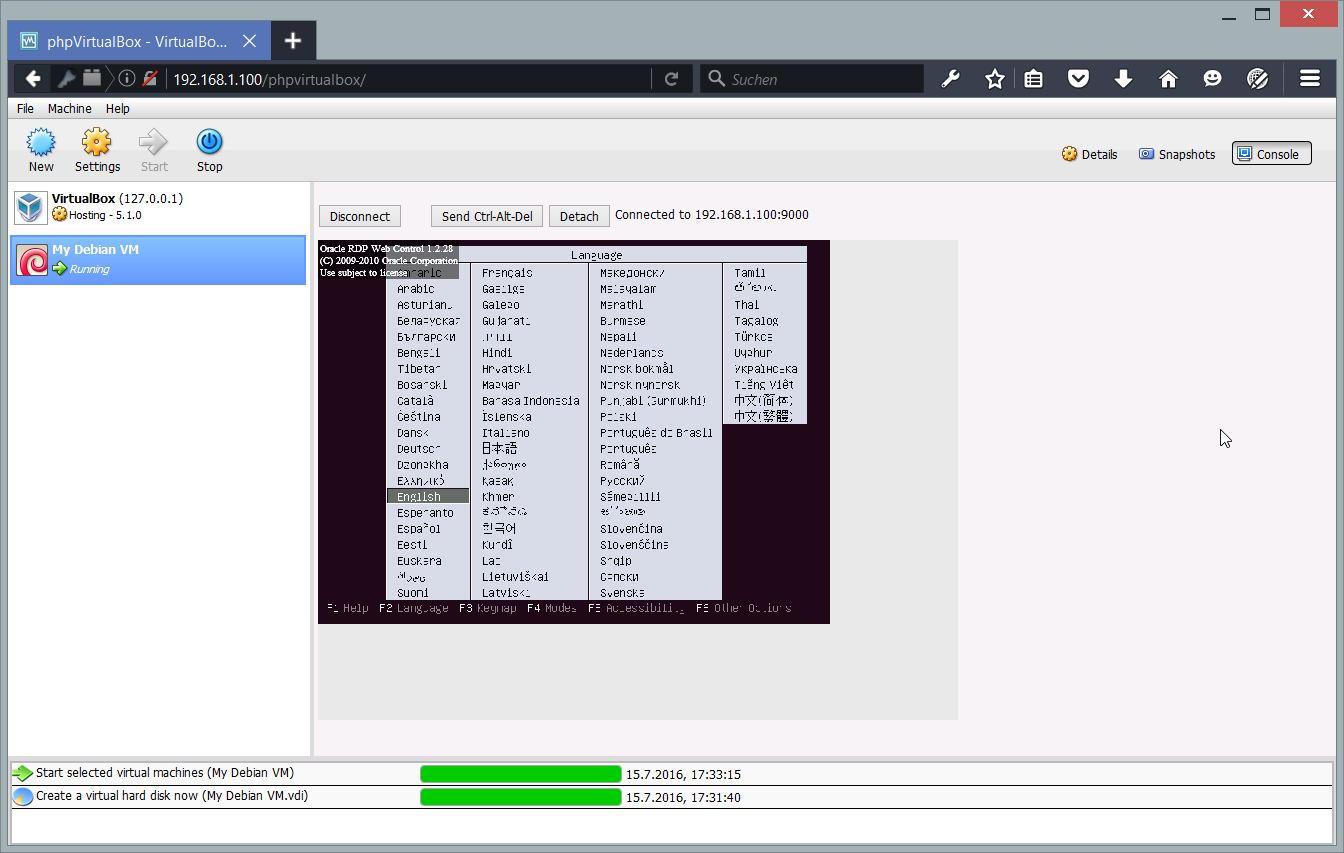Reload the page with the refresh icon
This screenshot has width=1344, height=853.
[672, 79]
